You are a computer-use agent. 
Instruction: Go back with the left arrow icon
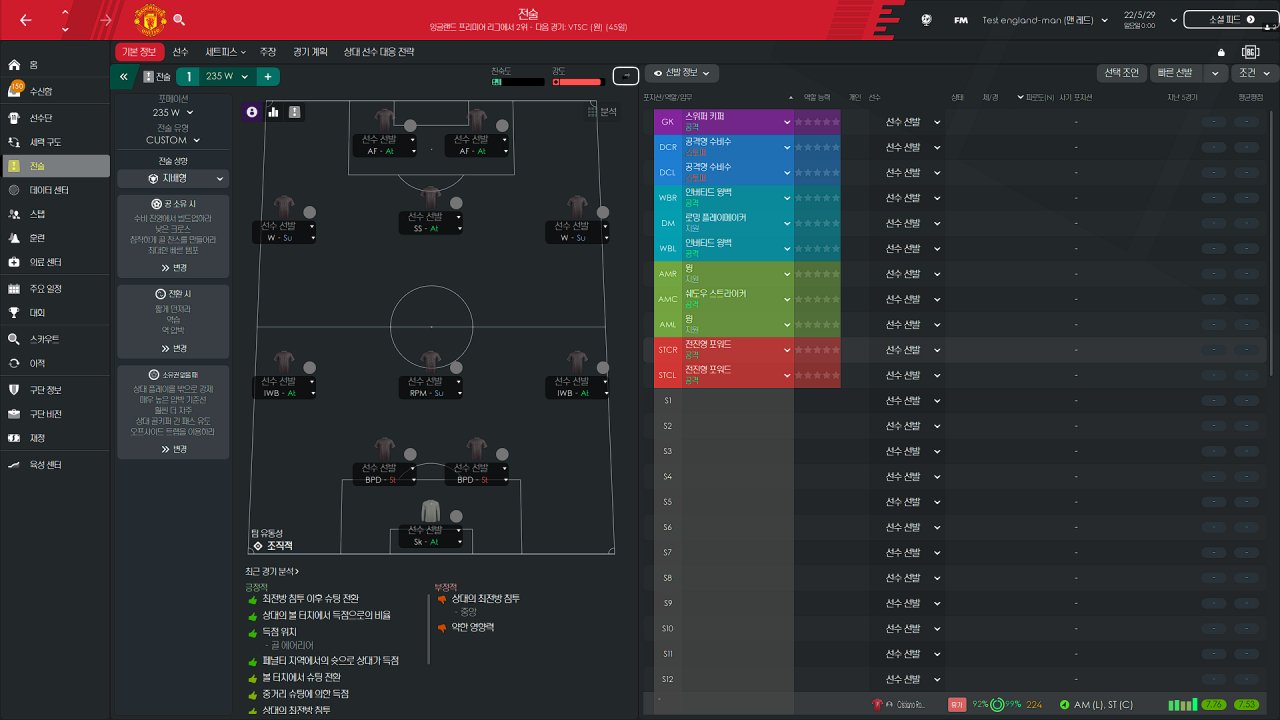click(25, 20)
